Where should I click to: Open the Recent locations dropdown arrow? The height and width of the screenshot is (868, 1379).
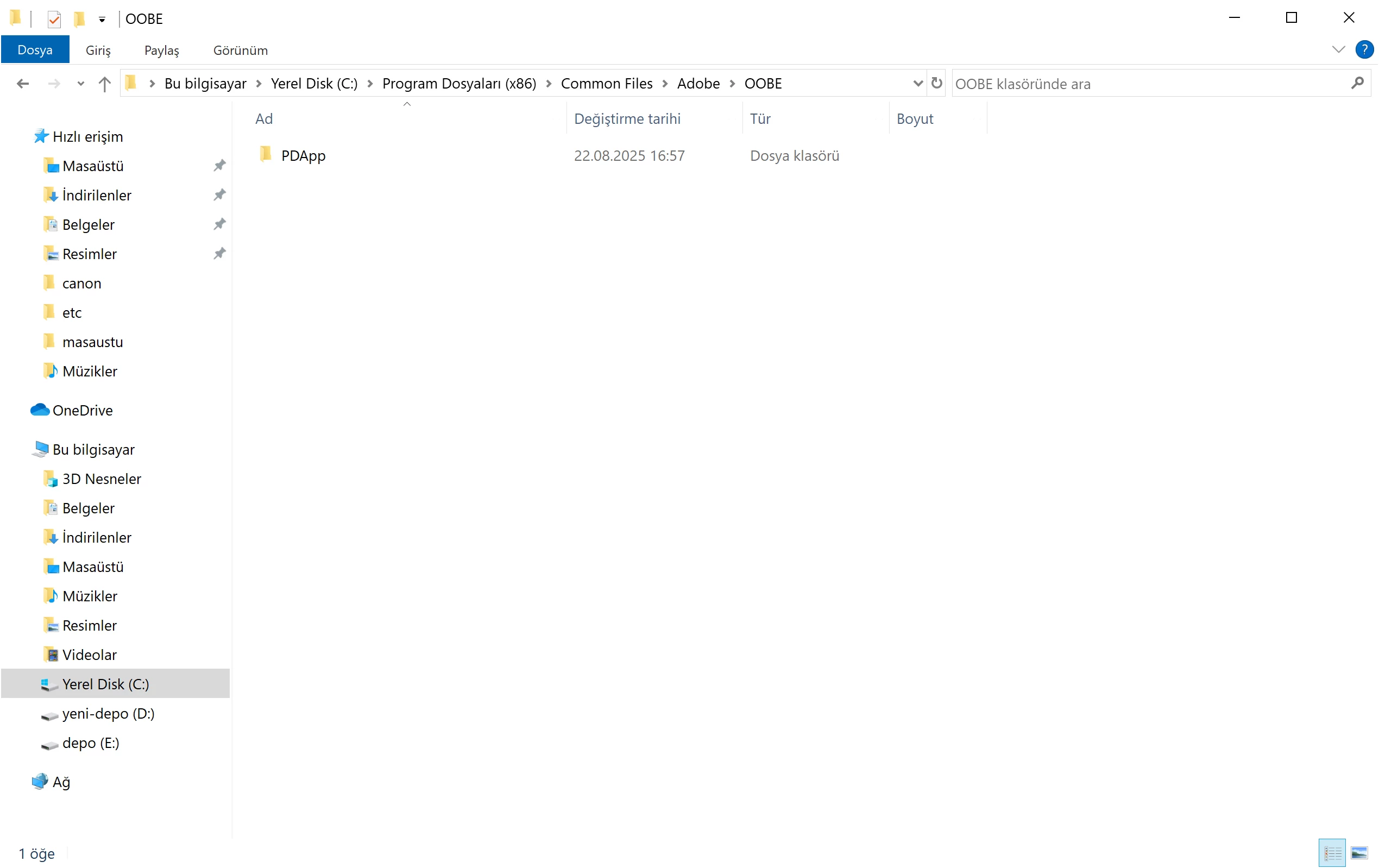80,84
